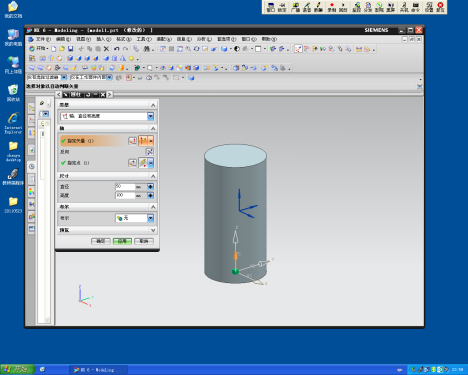Viewport: 468px width, 375px height.
Task: Open the 直径 diameter field options arrow
Action: coord(150,186)
